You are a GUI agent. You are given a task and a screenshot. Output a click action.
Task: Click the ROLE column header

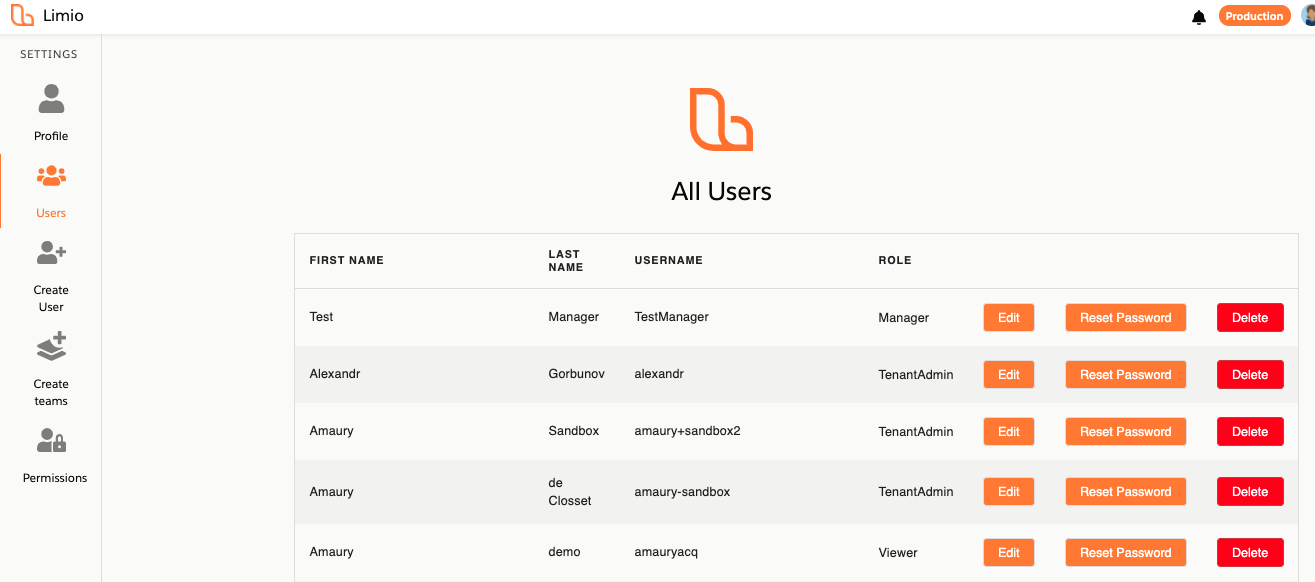click(895, 260)
